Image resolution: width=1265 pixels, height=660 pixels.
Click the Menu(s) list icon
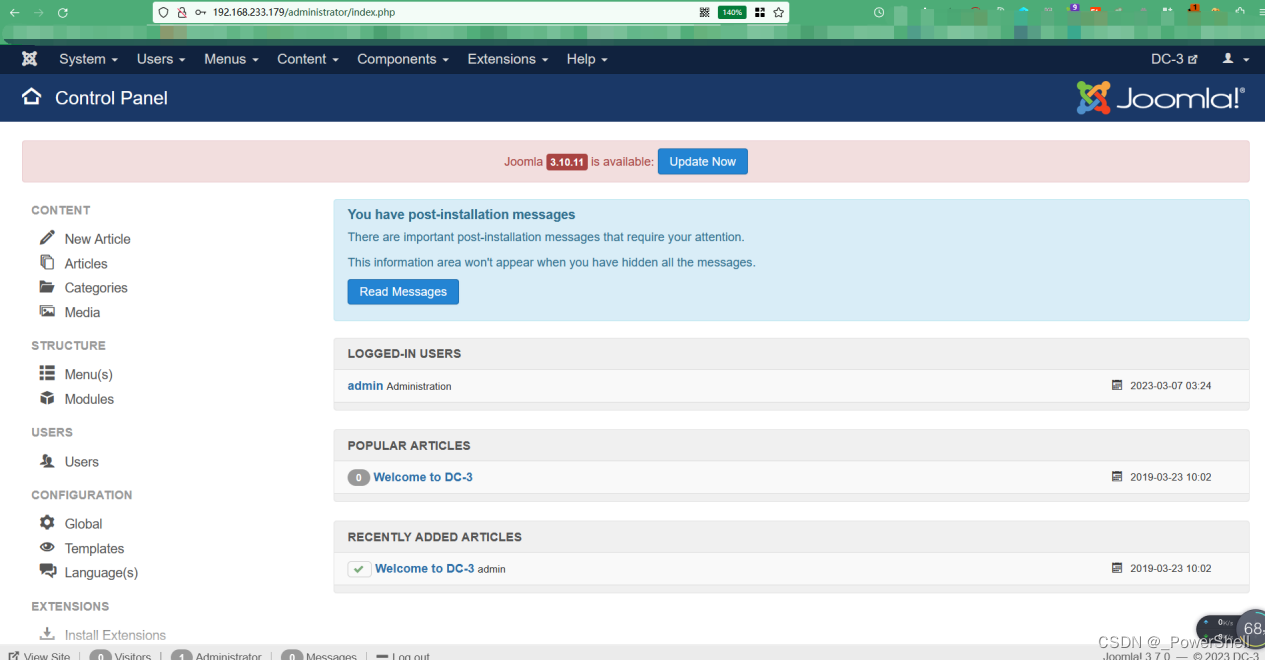click(x=47, y=373)
